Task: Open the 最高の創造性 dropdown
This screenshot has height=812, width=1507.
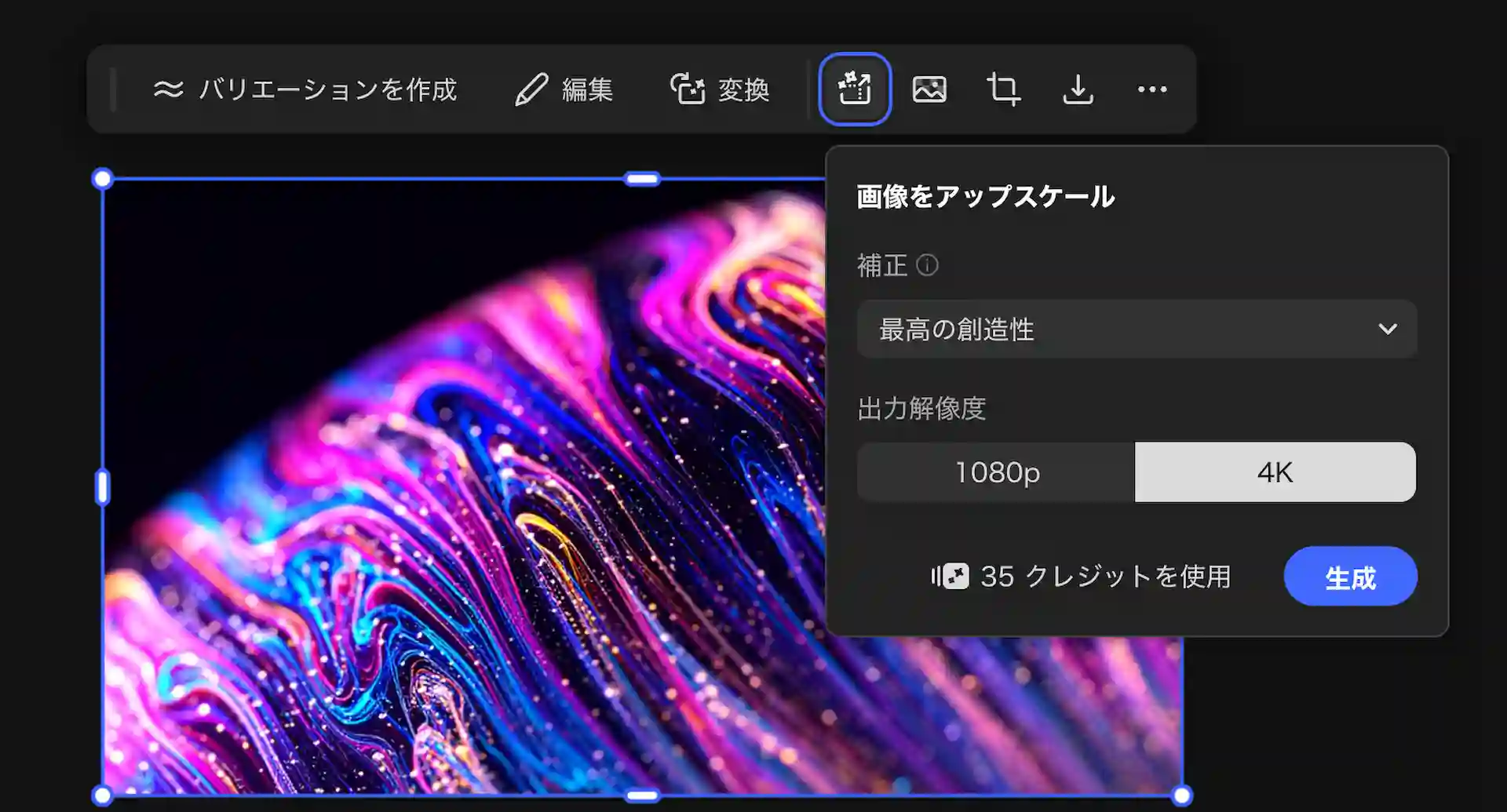Action: (1136, 330)
